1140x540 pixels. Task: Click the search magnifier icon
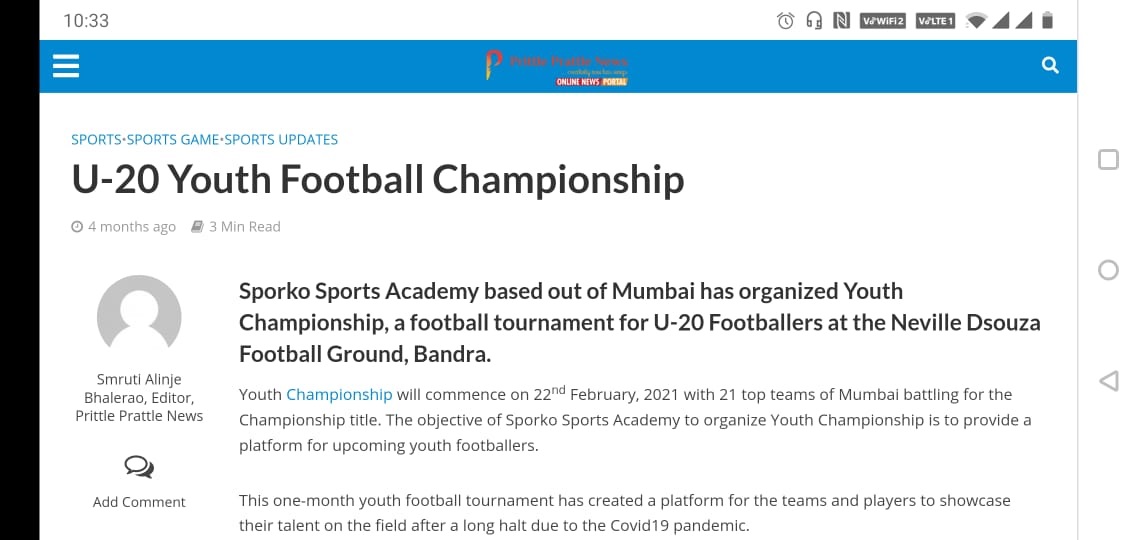[1049, 66]
